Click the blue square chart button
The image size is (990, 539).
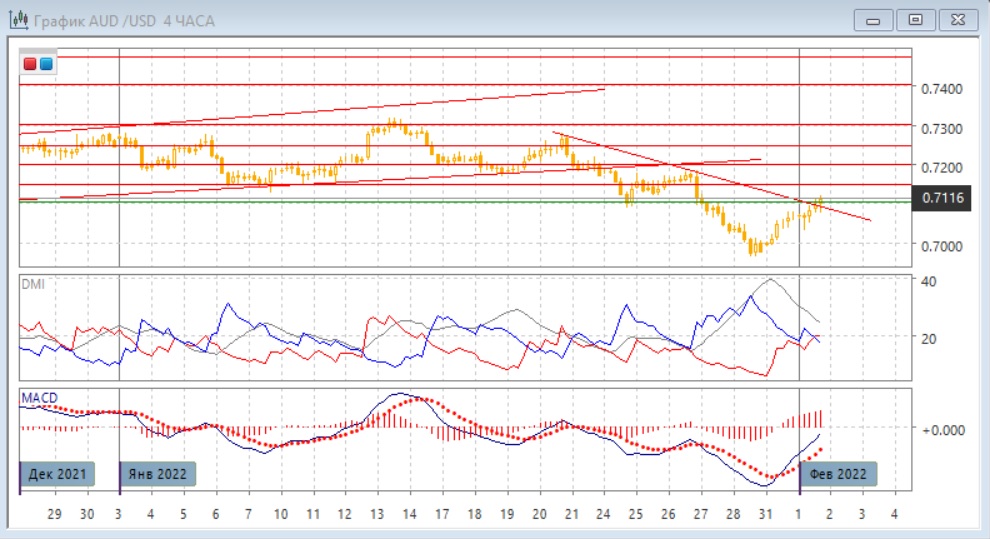click(x=46, y=64)
